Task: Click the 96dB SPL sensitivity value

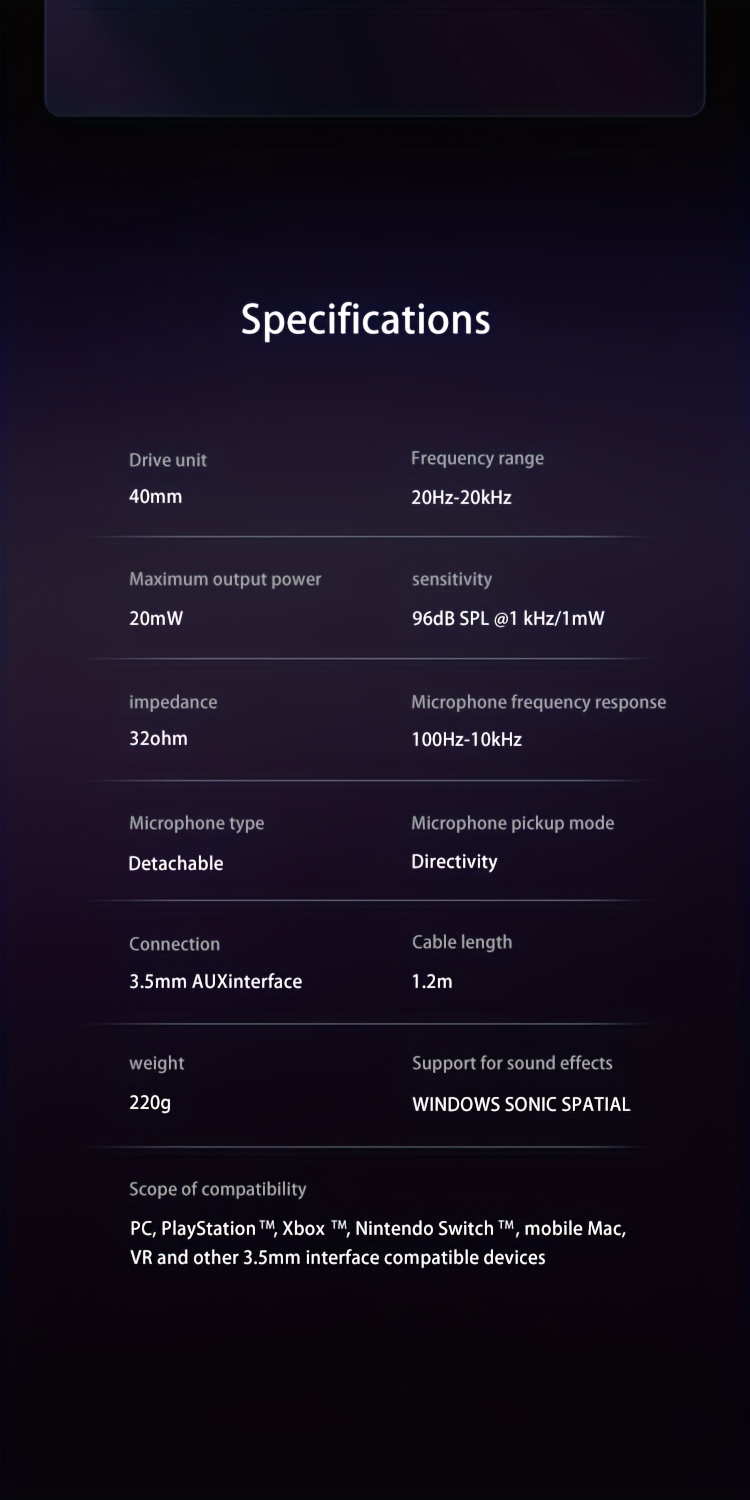Action: (508, 618)
